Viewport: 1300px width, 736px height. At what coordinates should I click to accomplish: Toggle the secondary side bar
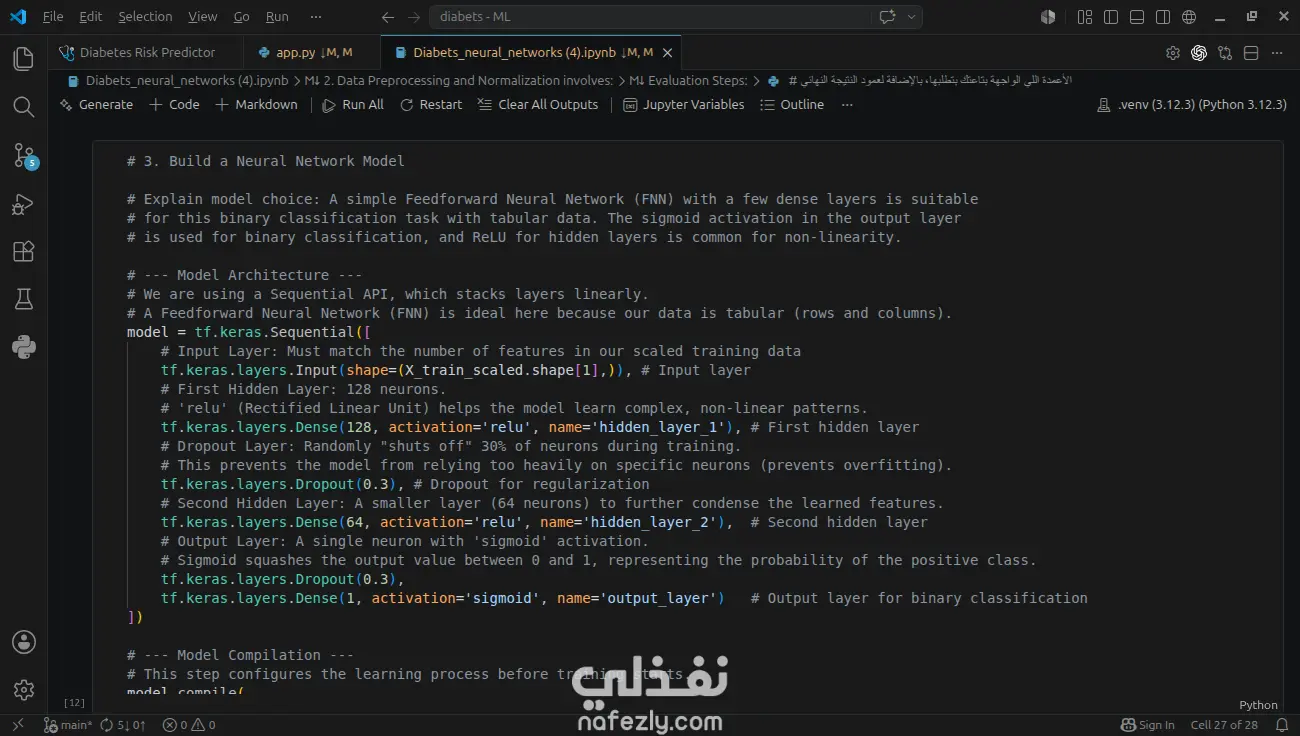(1163, 17)
